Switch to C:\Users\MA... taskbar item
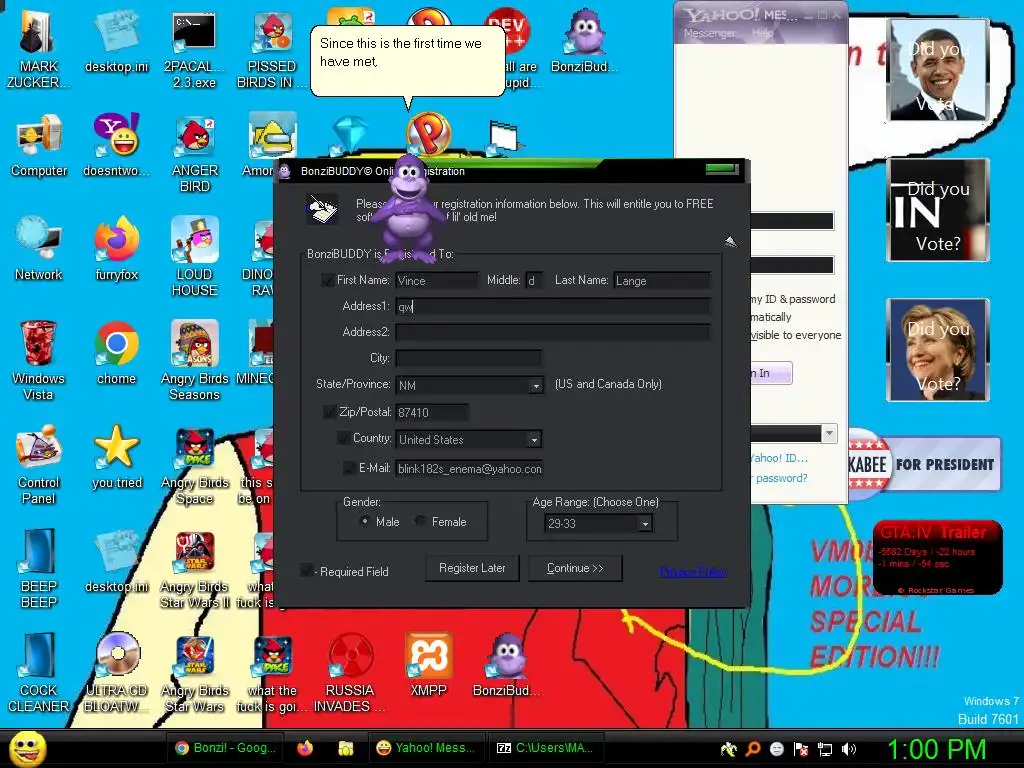Image resolution: width=1024 pixels, height=768 pixels. click(x=547, y=748)
